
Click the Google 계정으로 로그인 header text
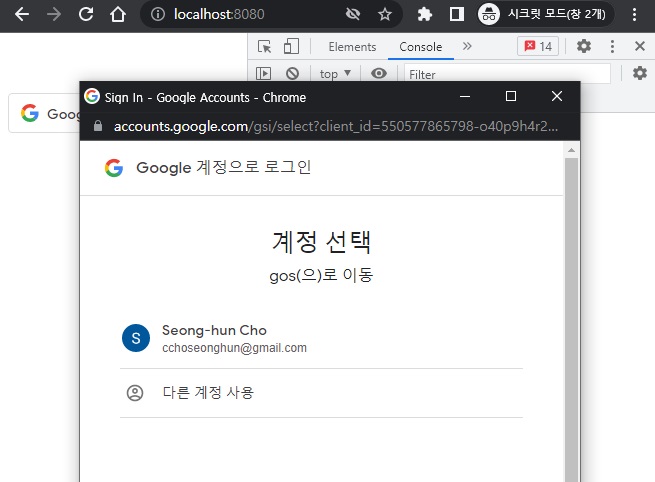223,167
